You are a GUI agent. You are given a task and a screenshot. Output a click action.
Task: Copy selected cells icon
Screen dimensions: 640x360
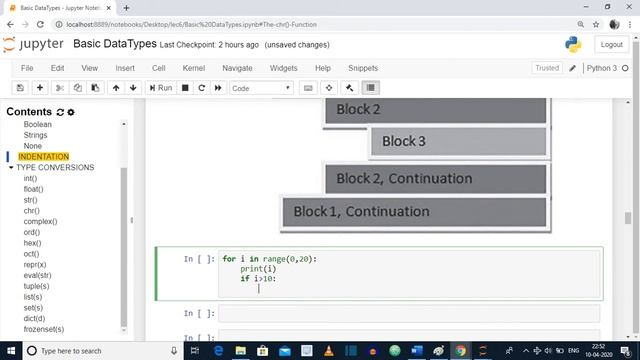78,88
